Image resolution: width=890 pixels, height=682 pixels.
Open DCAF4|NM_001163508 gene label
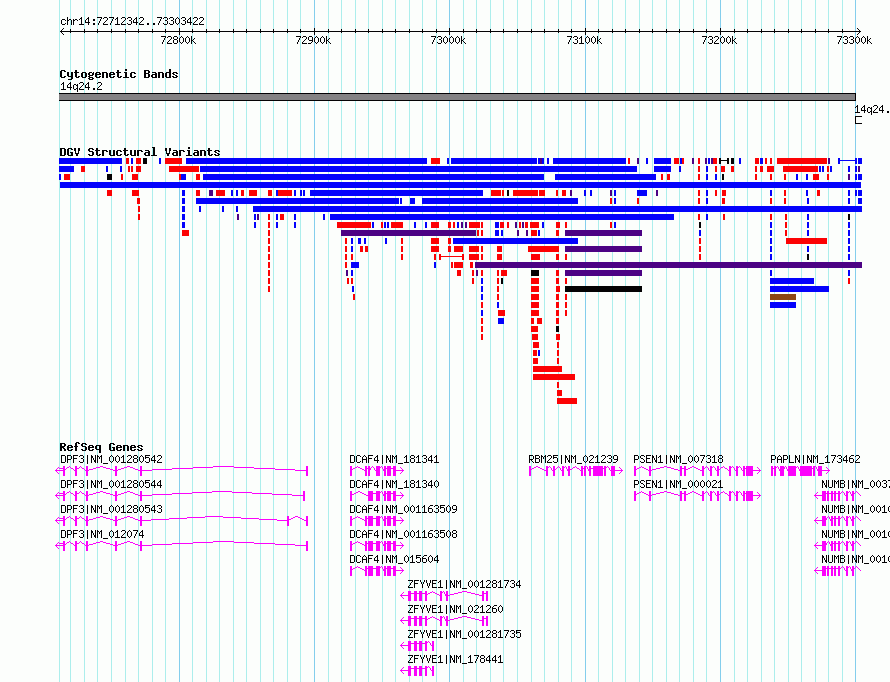coord(404,534)
